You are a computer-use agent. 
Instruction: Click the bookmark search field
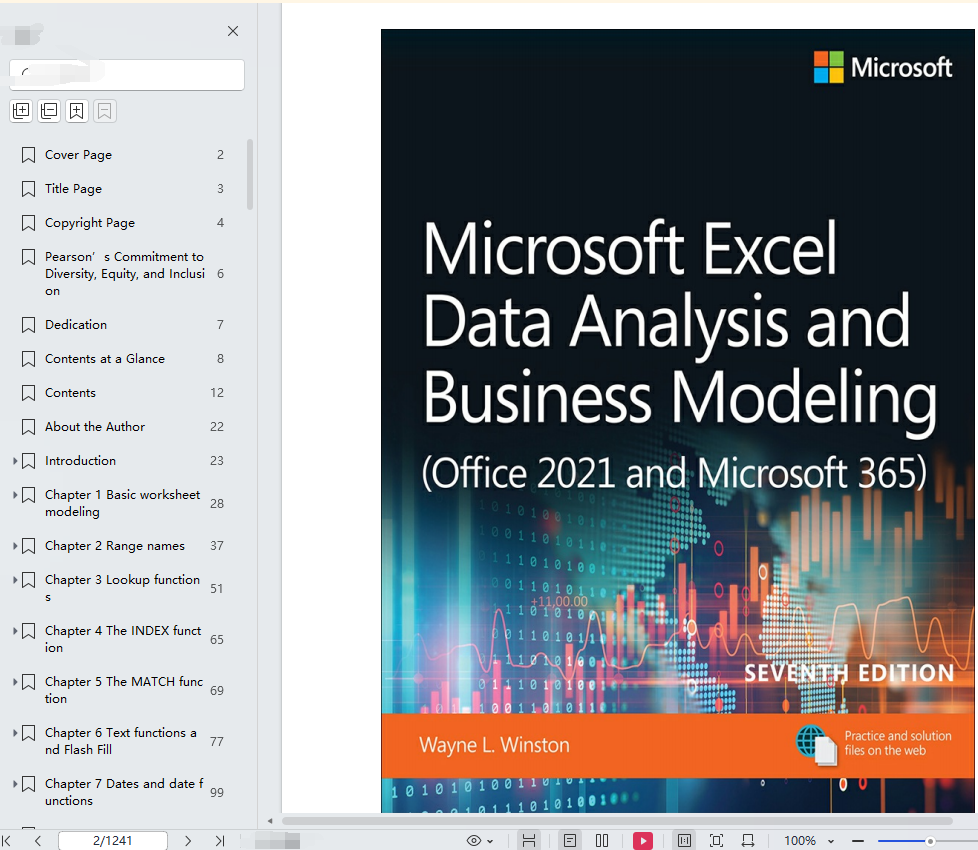(127, 75)
